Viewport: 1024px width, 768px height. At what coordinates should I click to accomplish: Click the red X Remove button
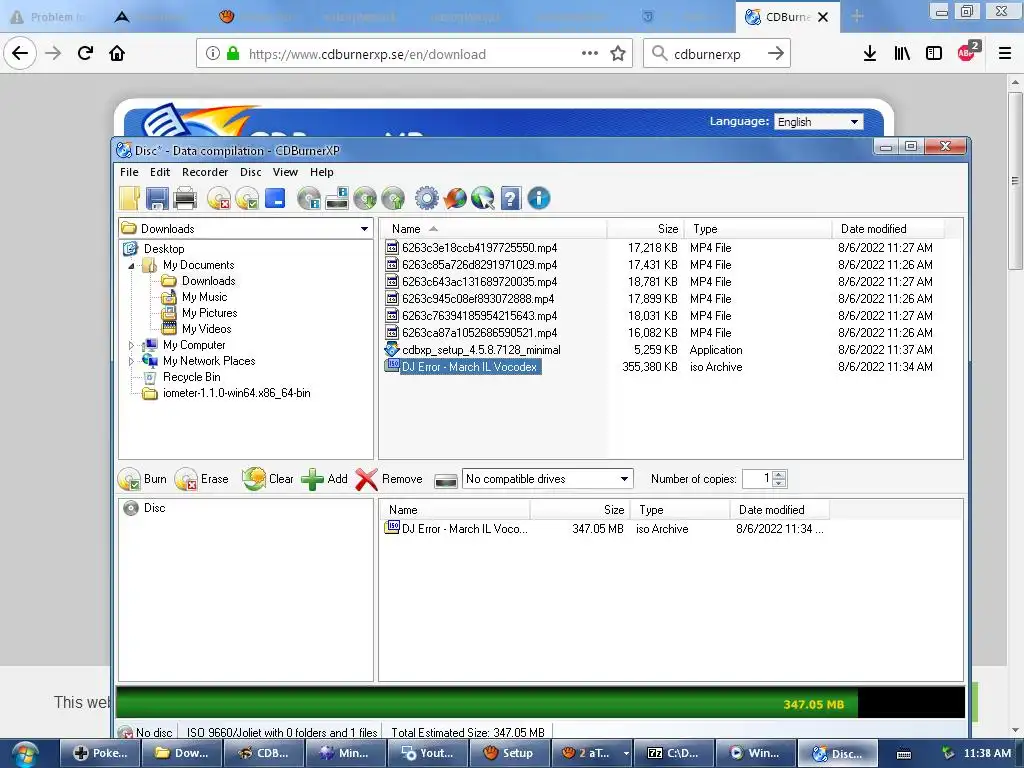pos(389,479)
